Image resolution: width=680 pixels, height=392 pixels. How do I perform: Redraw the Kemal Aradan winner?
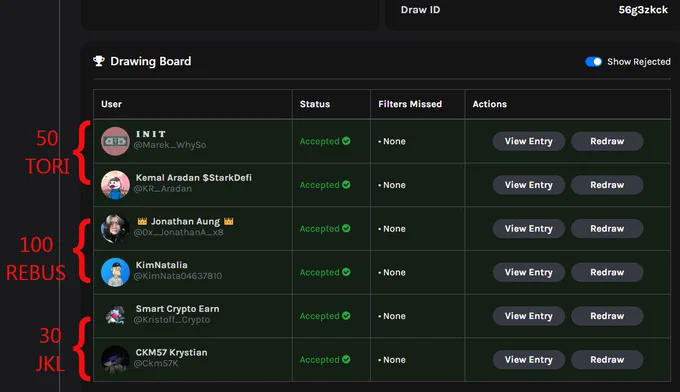(x=607, y=185)
